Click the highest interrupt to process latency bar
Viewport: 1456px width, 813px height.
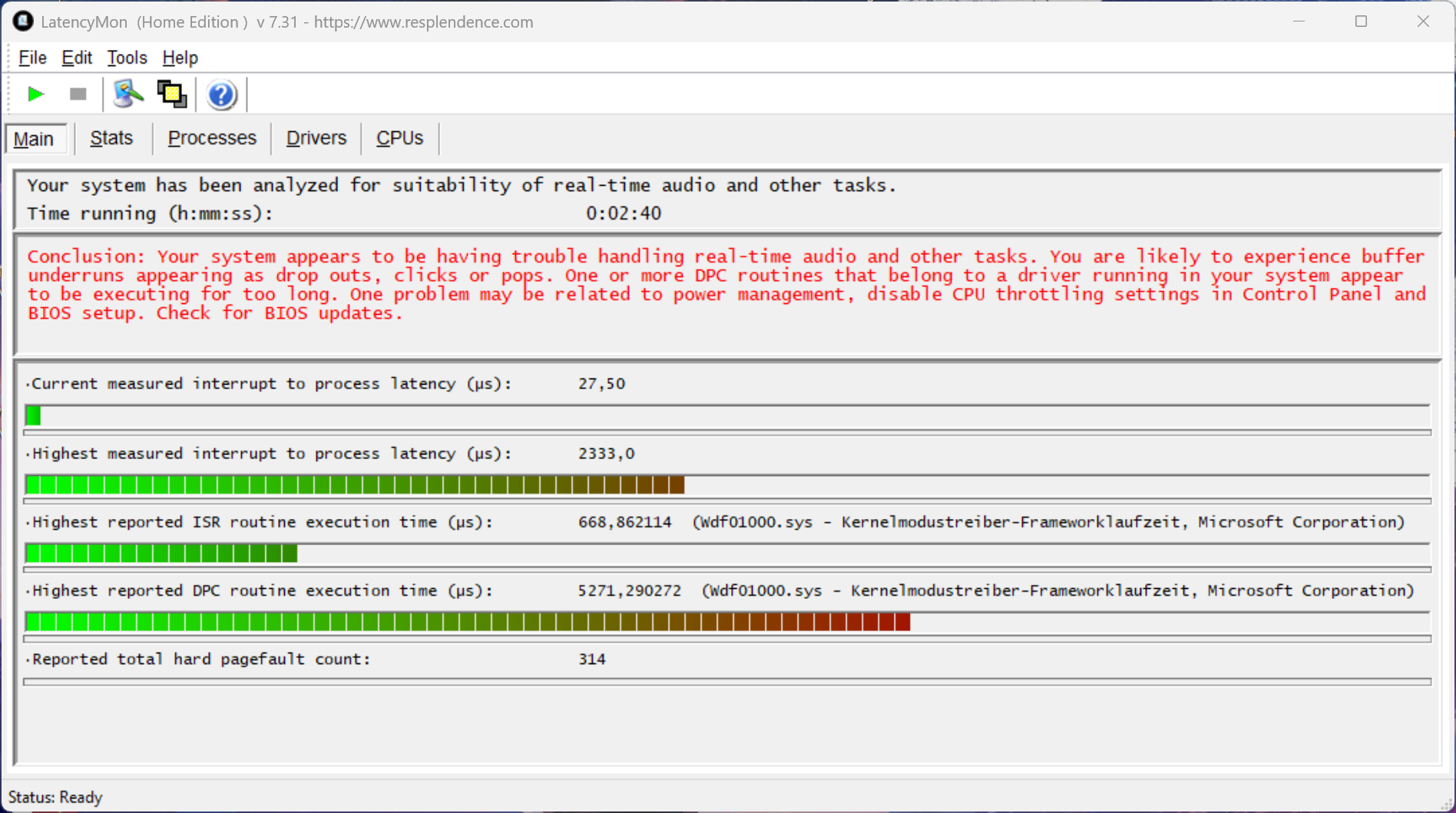[727, 485]
